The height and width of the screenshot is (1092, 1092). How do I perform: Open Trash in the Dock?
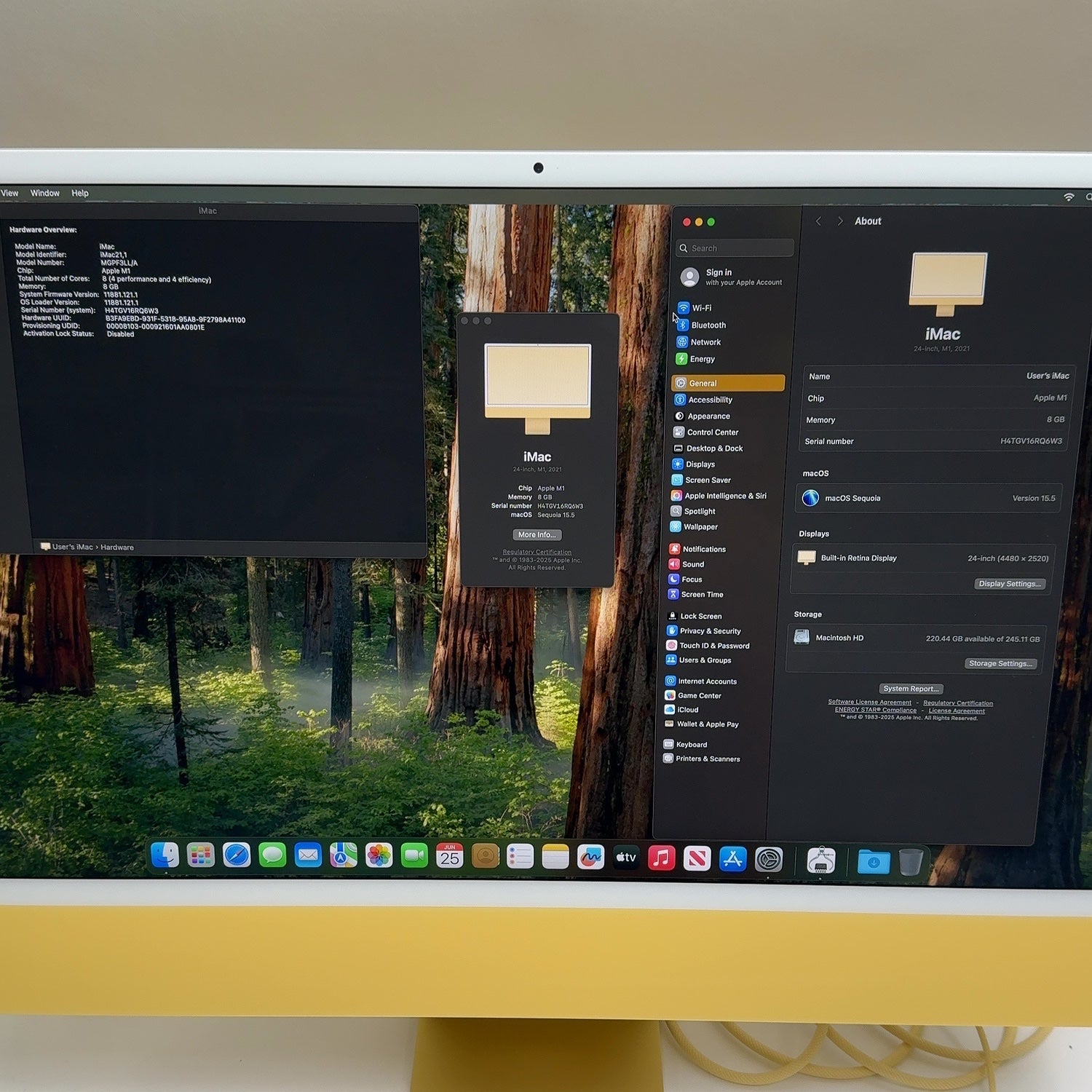pyautogui.click(x=910, y=863)
